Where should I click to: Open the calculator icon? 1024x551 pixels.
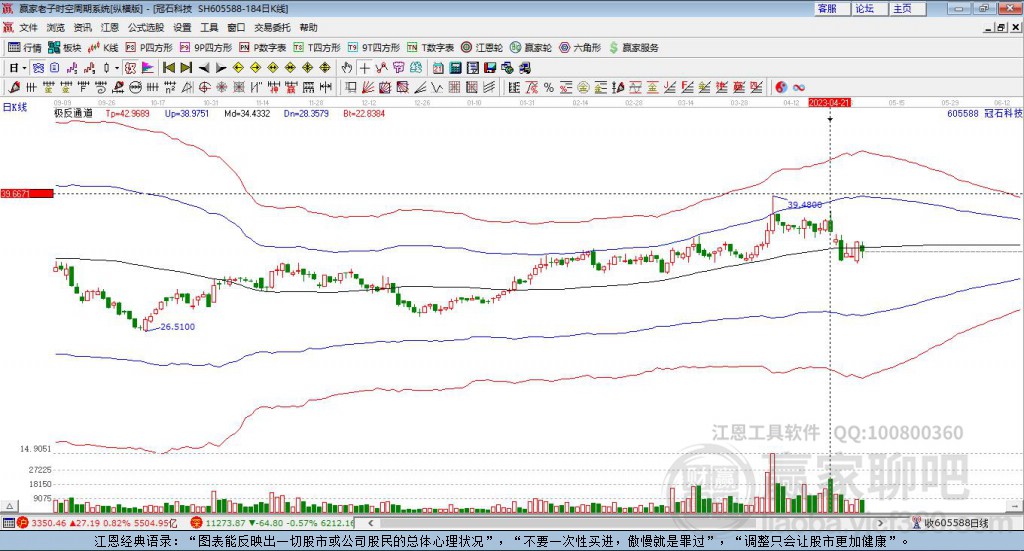pyautogui.click(x=455, y=68)
